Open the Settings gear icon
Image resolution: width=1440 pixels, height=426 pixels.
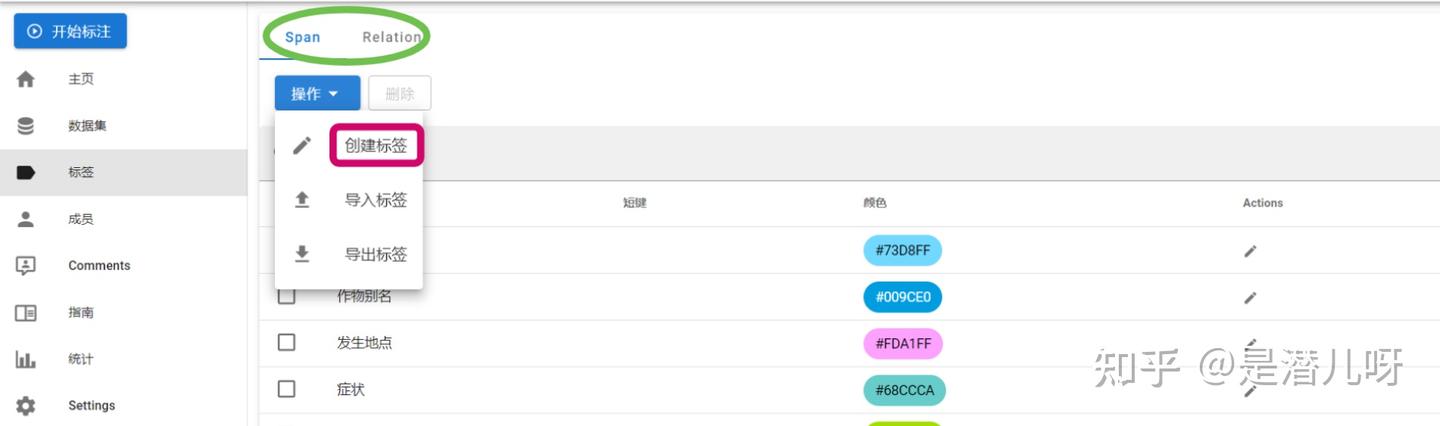[x=26, y=405]
